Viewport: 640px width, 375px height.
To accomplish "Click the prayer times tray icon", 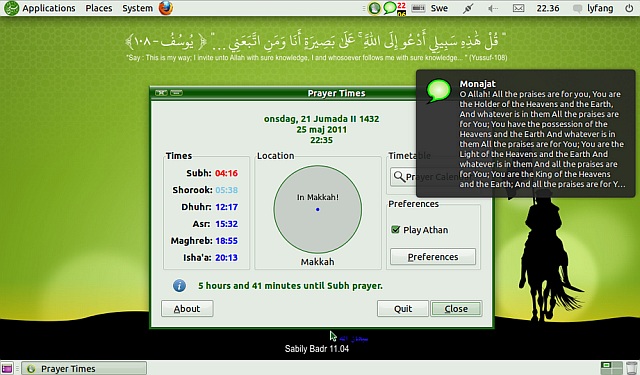I will pos(374,8).
